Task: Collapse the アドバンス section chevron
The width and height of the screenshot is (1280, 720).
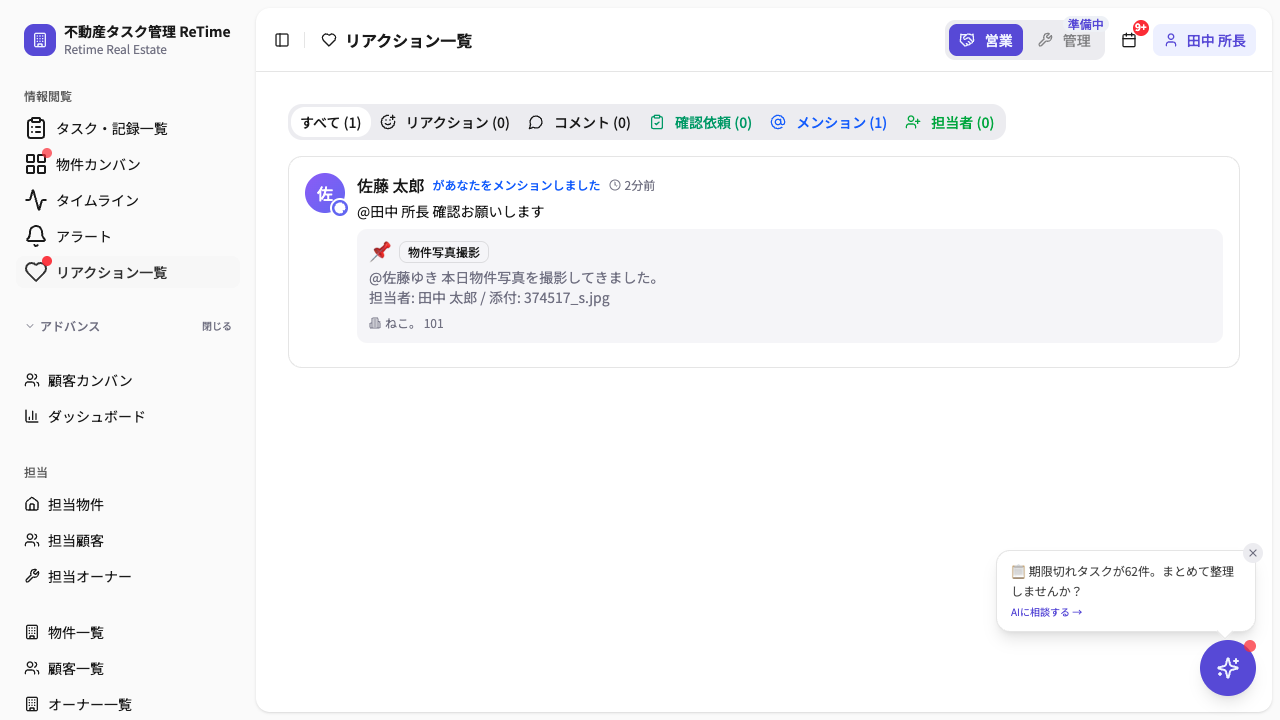Action: coord(30,326)
